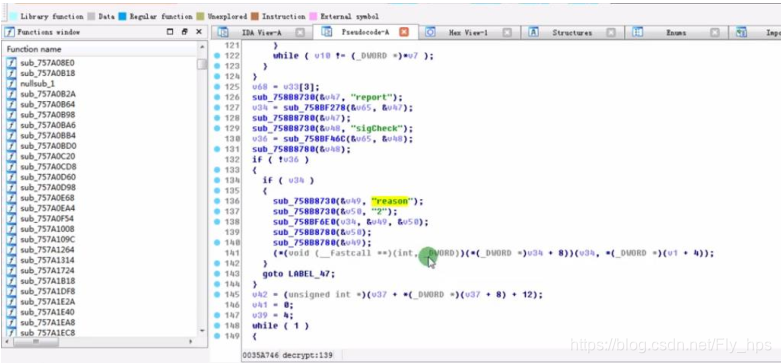Close the Structures tab
Image resolution: width=781 pixels, height=363 pixels.
point(611,32)
